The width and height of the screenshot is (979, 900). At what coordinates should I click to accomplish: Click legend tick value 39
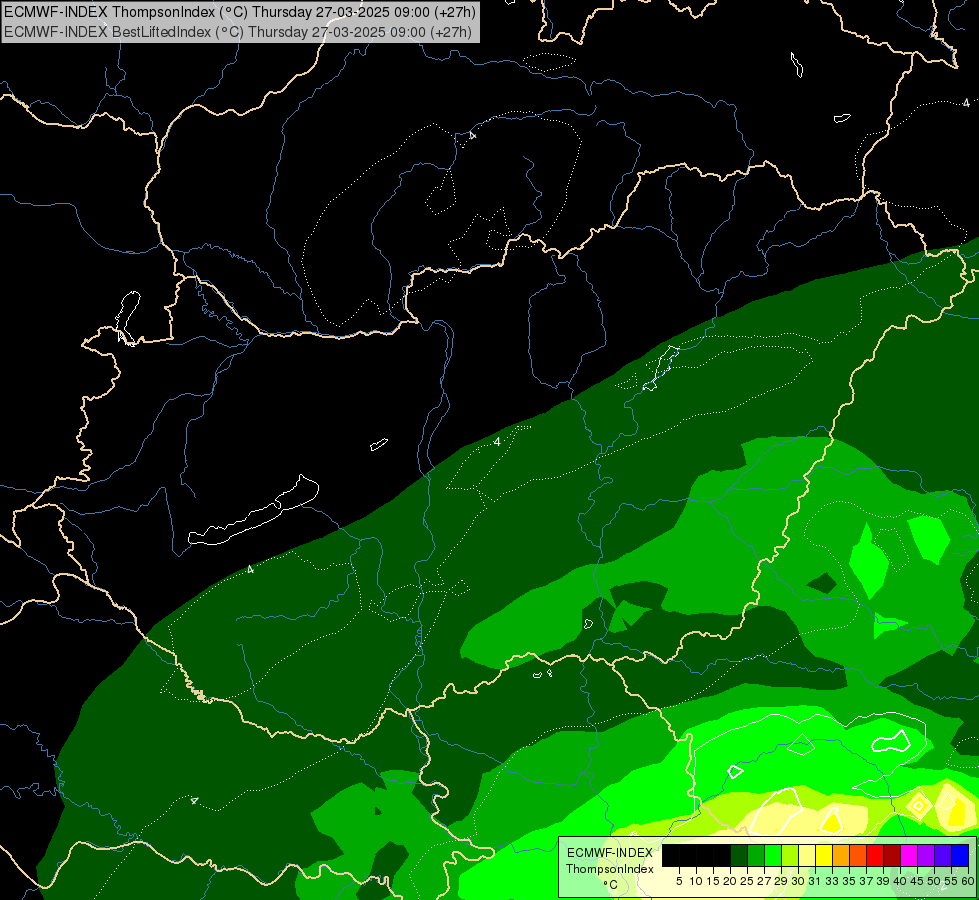click(883, 881)
